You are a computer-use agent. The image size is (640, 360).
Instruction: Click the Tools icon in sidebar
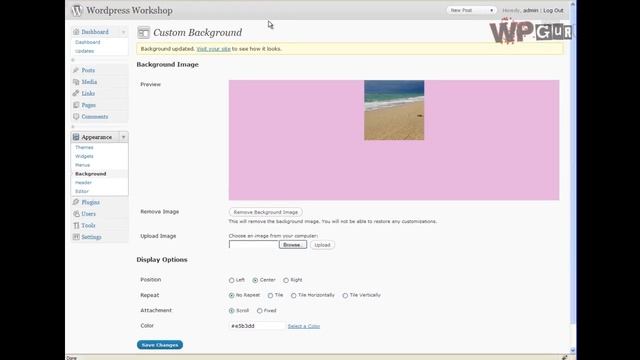(x=76, y=225)
